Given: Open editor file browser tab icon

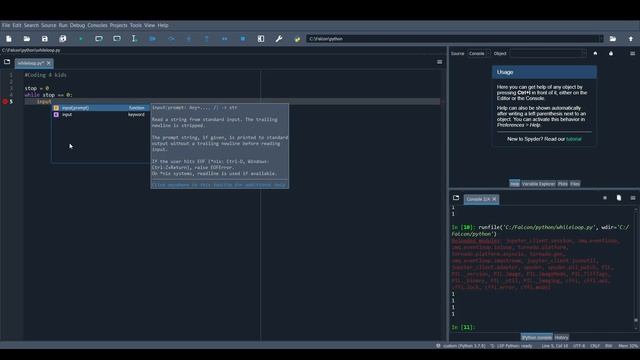Looking at the screenshot, I should click(7, 62).
